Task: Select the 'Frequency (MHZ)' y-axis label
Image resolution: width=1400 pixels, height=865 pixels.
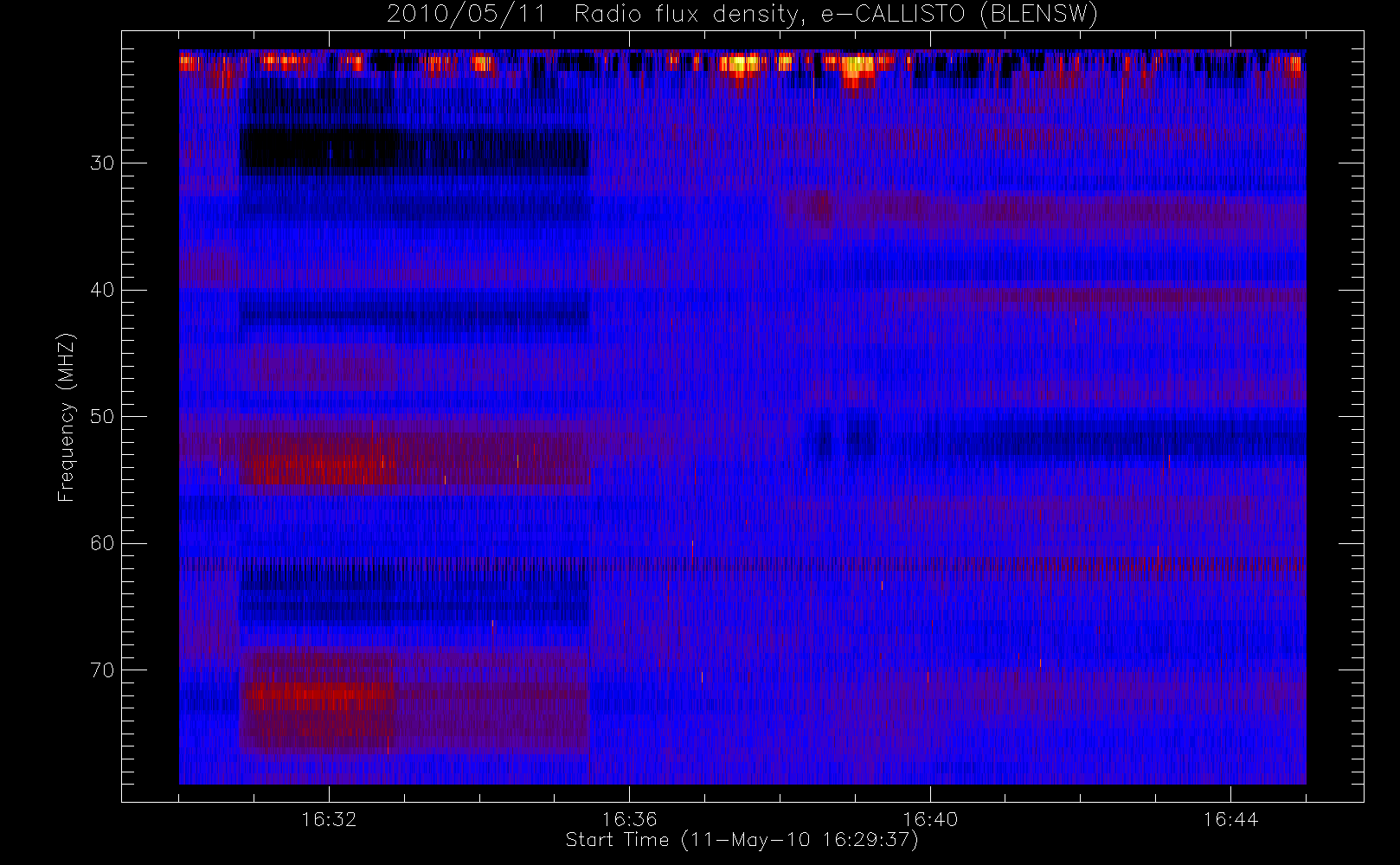Action: pyautogui.click(x=67, y=417)
